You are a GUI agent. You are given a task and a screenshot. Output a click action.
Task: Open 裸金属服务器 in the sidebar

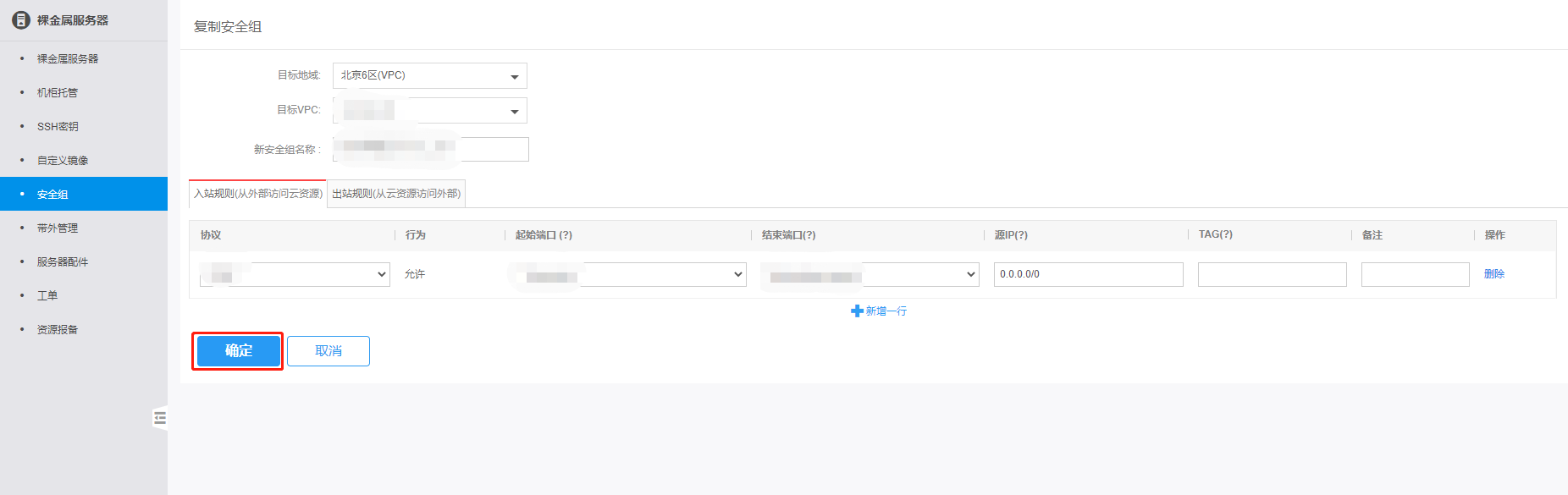68,58
